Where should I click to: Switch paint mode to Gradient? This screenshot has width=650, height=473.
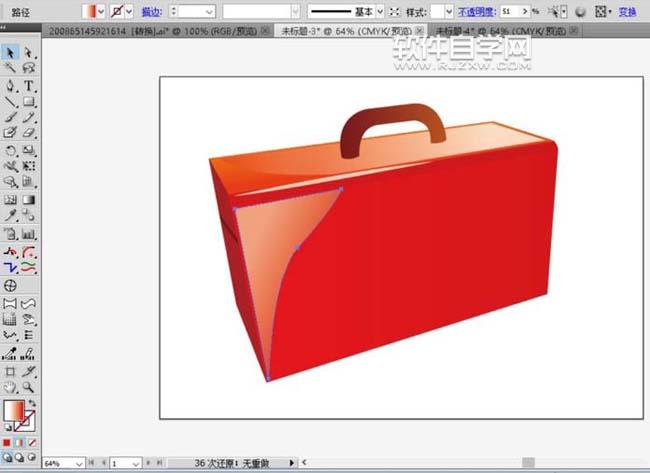coord(20,442)
